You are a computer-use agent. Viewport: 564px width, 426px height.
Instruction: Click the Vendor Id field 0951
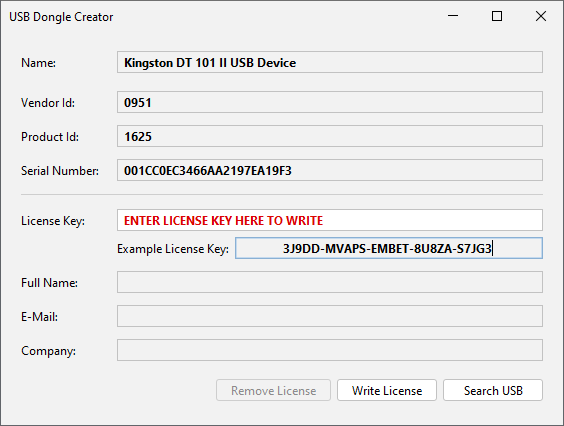pyautogui.click(x=330, y=102)
